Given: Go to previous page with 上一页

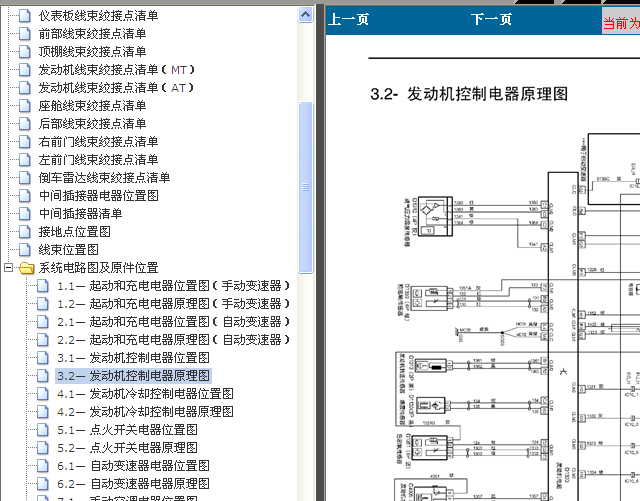Looking at the screenshot, I should (349, 19).
